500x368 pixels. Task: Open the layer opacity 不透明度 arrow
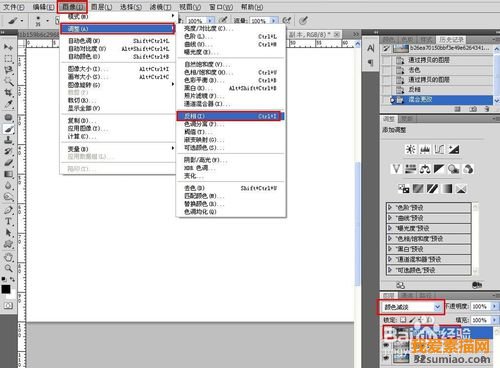pyautogui.click(x=494, y=306)
